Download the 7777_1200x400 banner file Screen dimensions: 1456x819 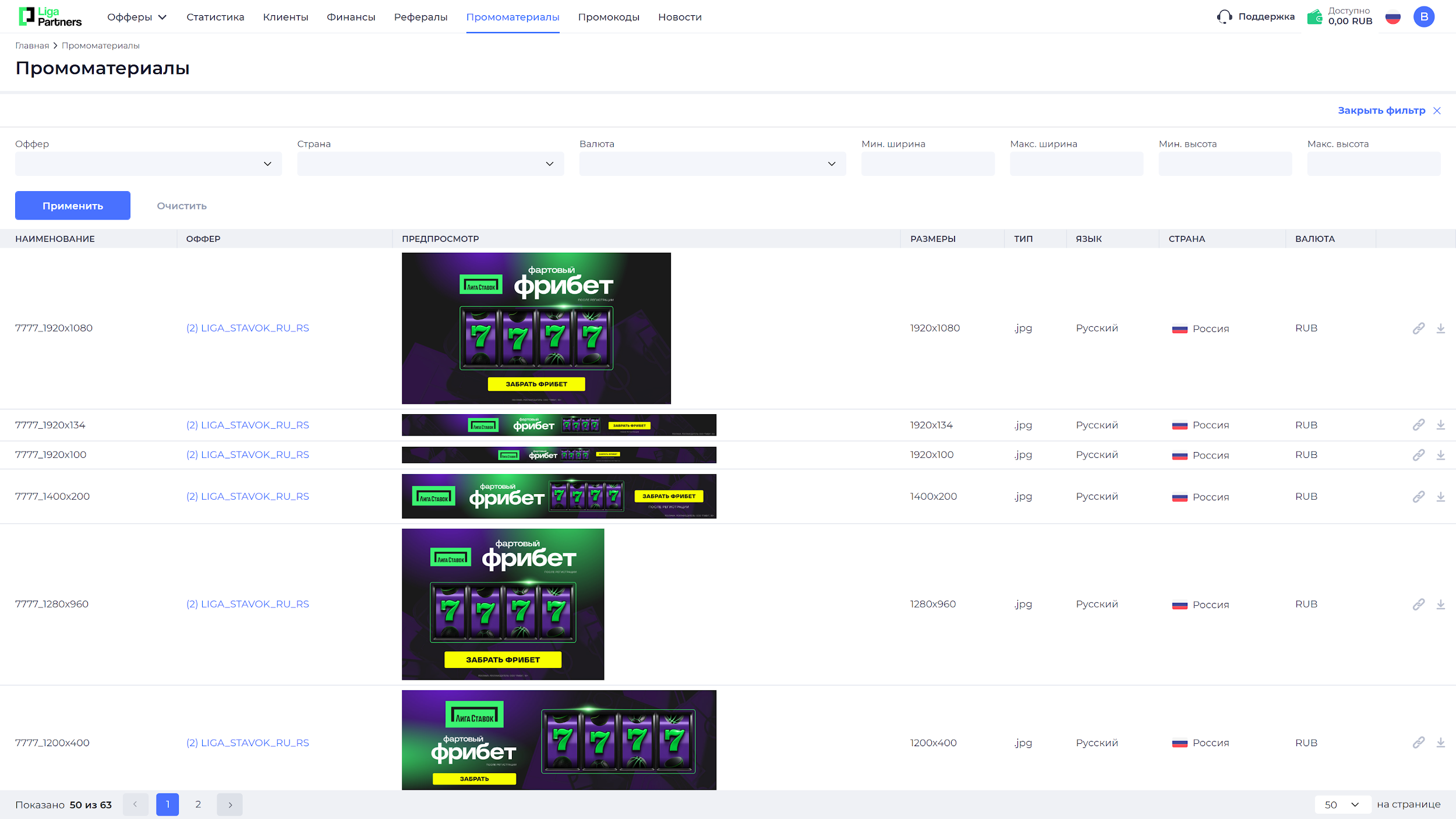click(1440, 743)
